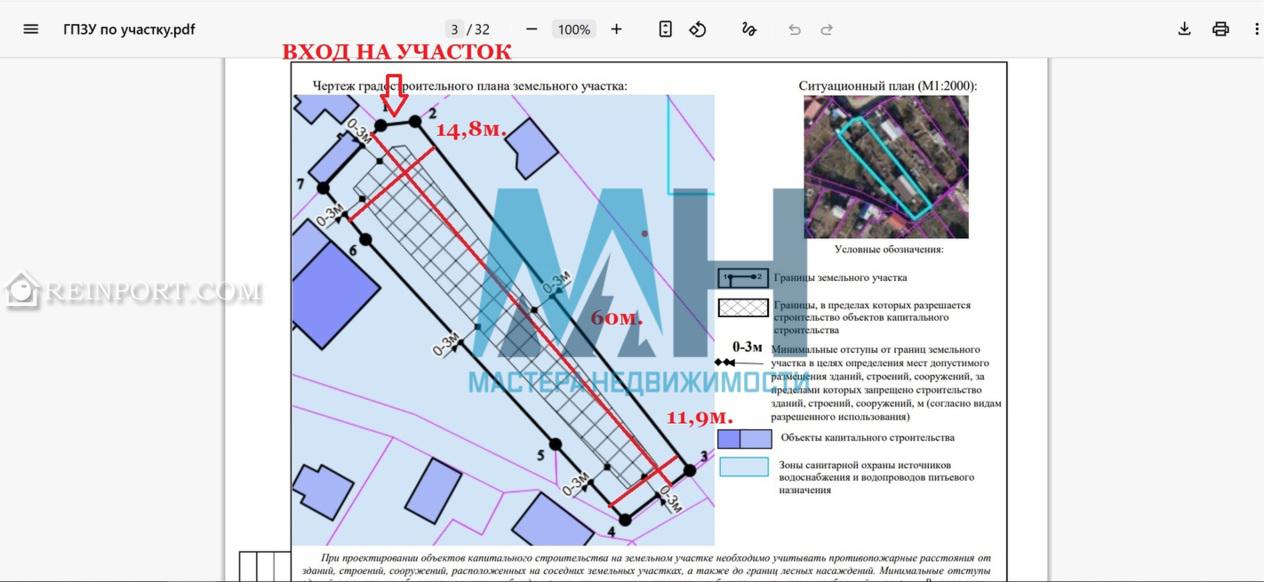Rotate the document counterclockwise
Screen dimensions: 1280x582
[698, 29]
